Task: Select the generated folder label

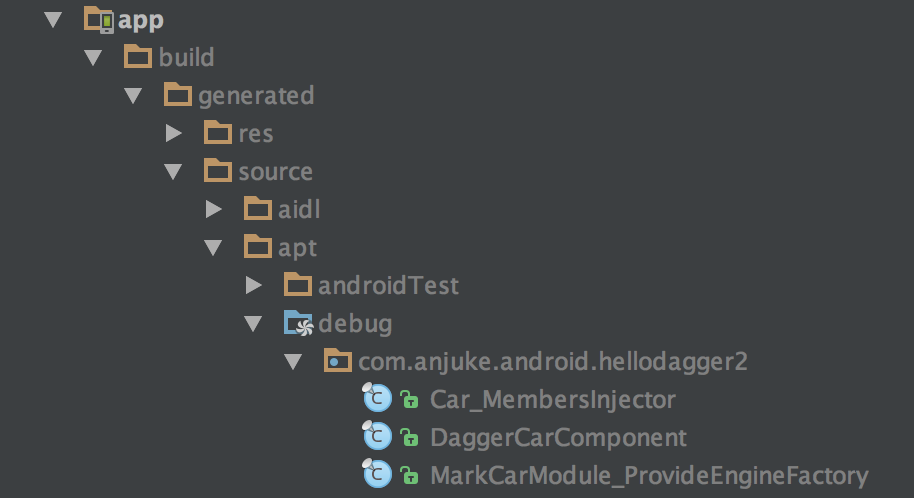Action: 256,95
